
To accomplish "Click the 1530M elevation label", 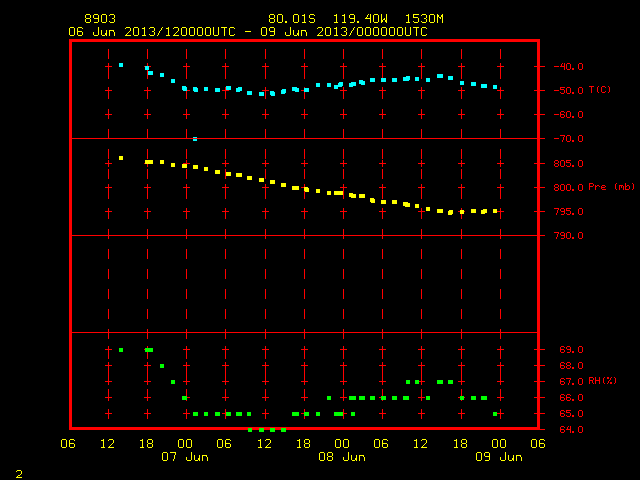I will coord(424,19).
